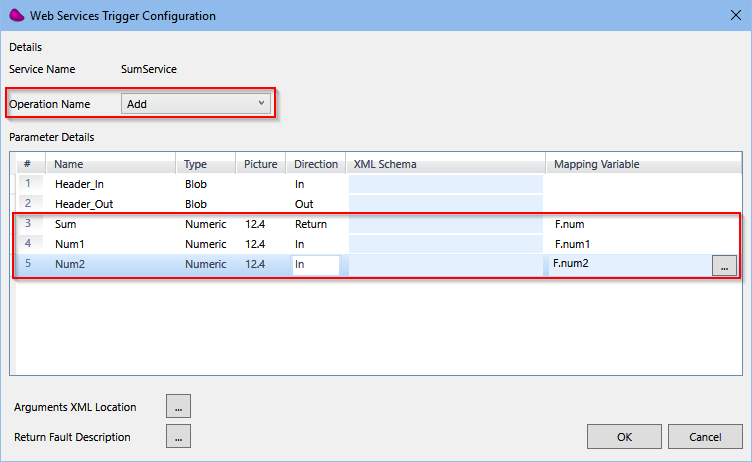Click the Direction column header

point(316,164)
